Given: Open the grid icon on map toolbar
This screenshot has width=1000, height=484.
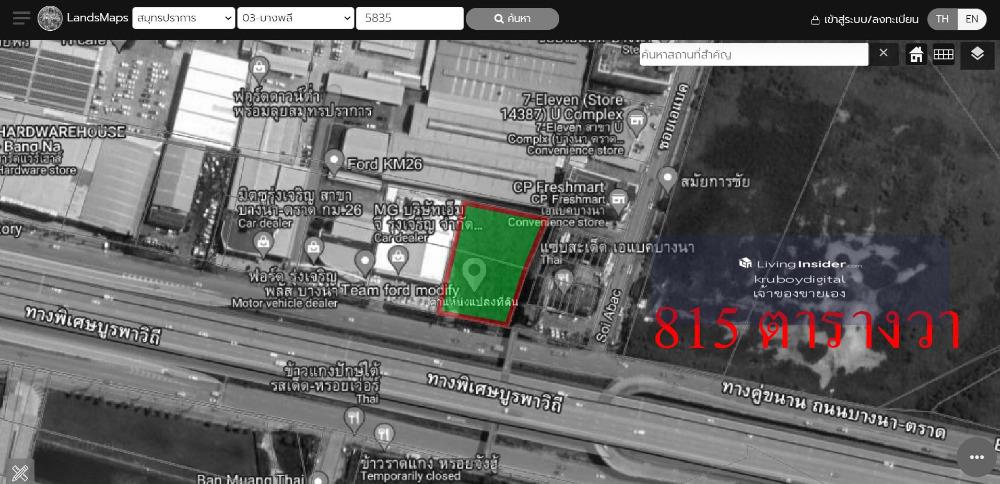Looking at the screenshot, I should [x=943, y=55].
